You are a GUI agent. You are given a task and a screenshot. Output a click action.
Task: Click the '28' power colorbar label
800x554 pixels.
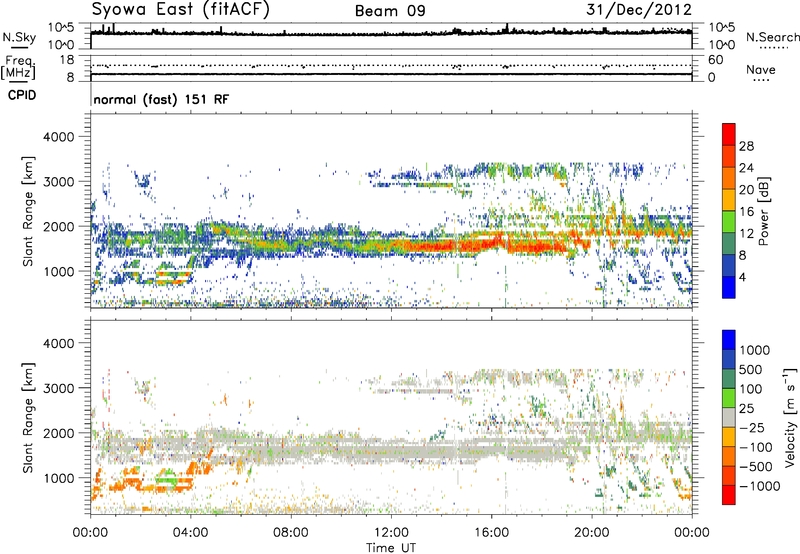click(x=746, y=146)
